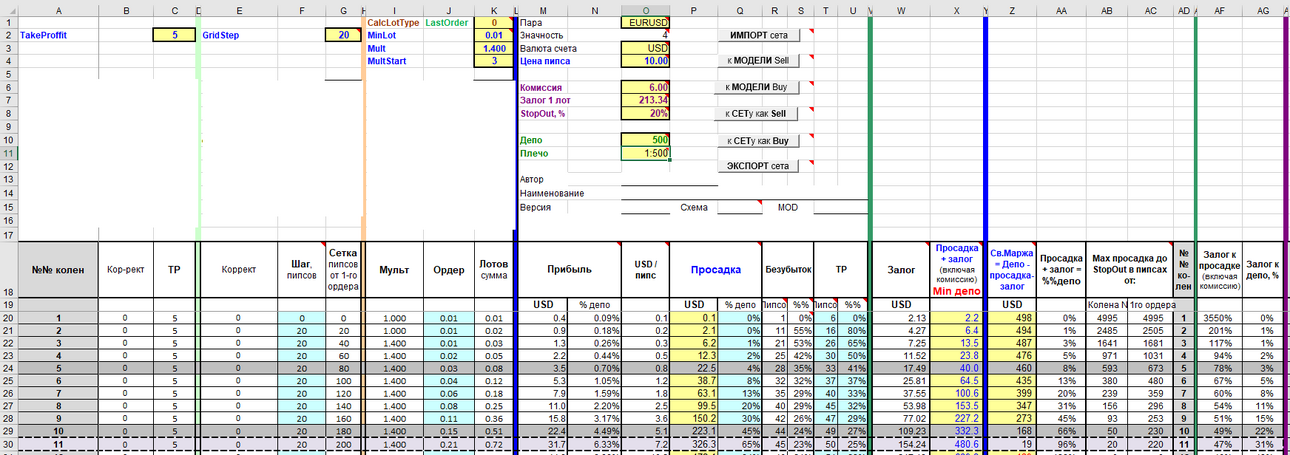This screenshot has width=1290, height=455.
Task: Click the Наименование label cell
Action: (551, 193)
